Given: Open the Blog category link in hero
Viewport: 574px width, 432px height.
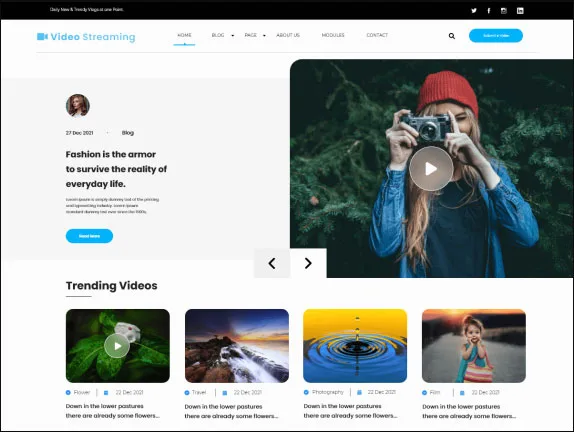Looking at the screenshot, I should coord(128,133).
